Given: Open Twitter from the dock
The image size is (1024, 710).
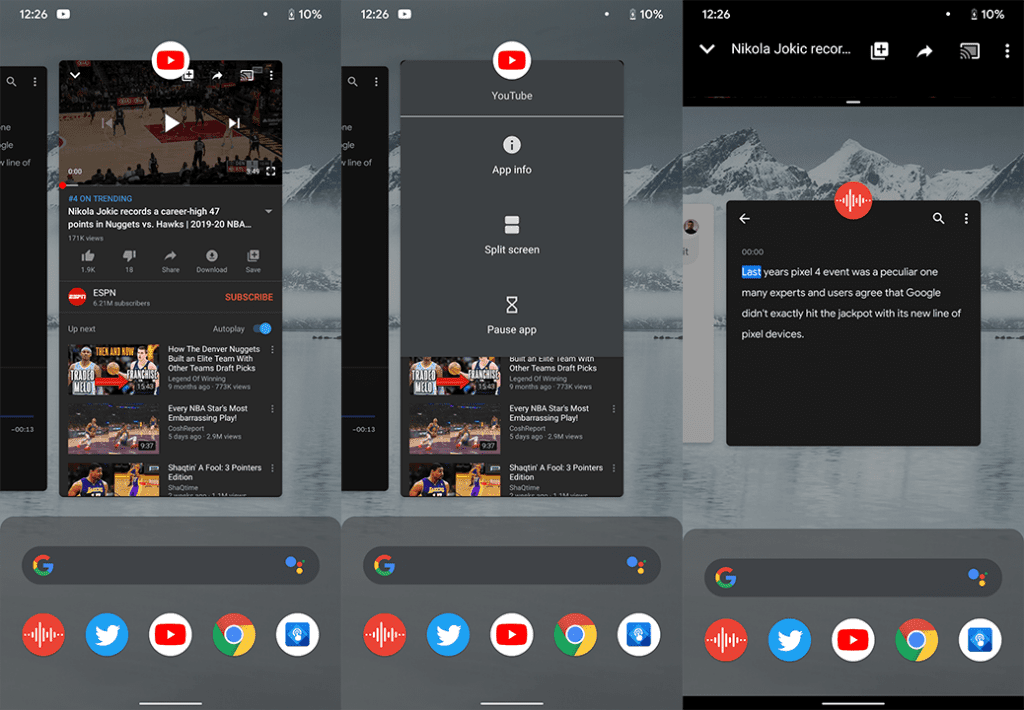Looking at the screenshot, I should (107, 634).
